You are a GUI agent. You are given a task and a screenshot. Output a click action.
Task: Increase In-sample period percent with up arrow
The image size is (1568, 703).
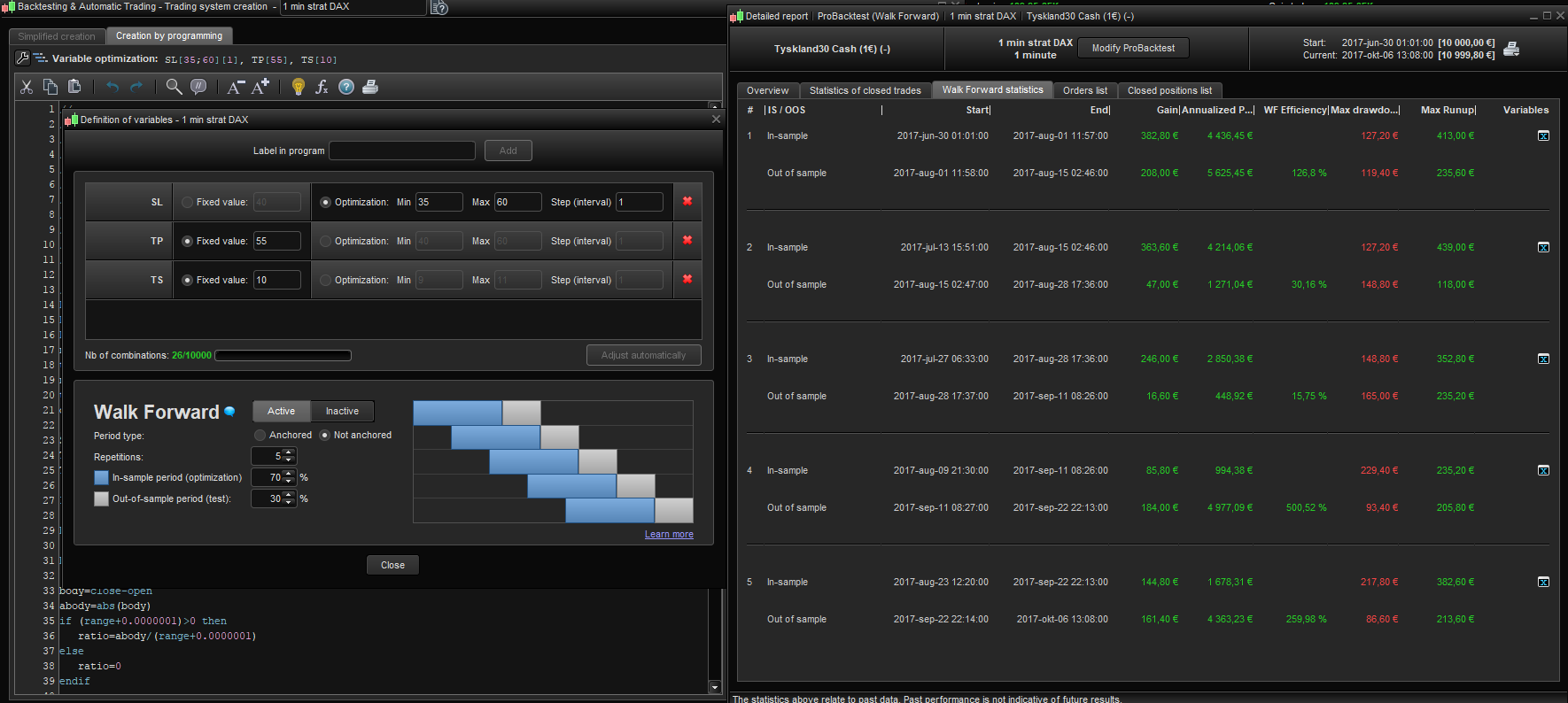click(289, 474)
